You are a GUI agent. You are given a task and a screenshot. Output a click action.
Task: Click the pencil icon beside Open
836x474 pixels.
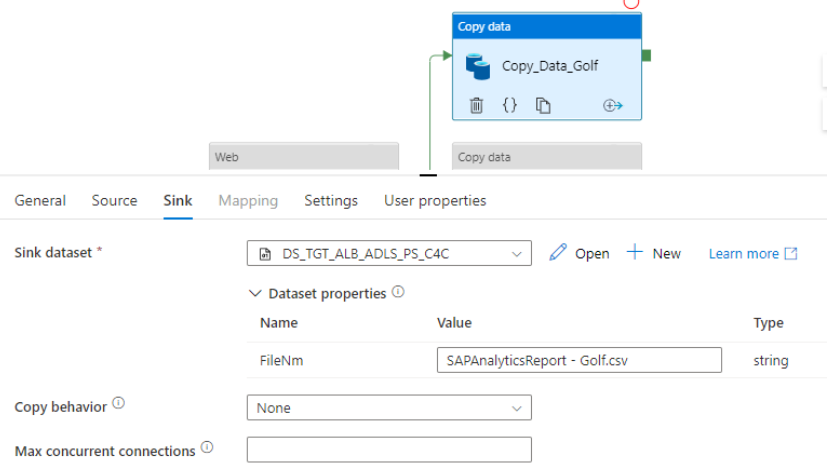tap(558, 252)
